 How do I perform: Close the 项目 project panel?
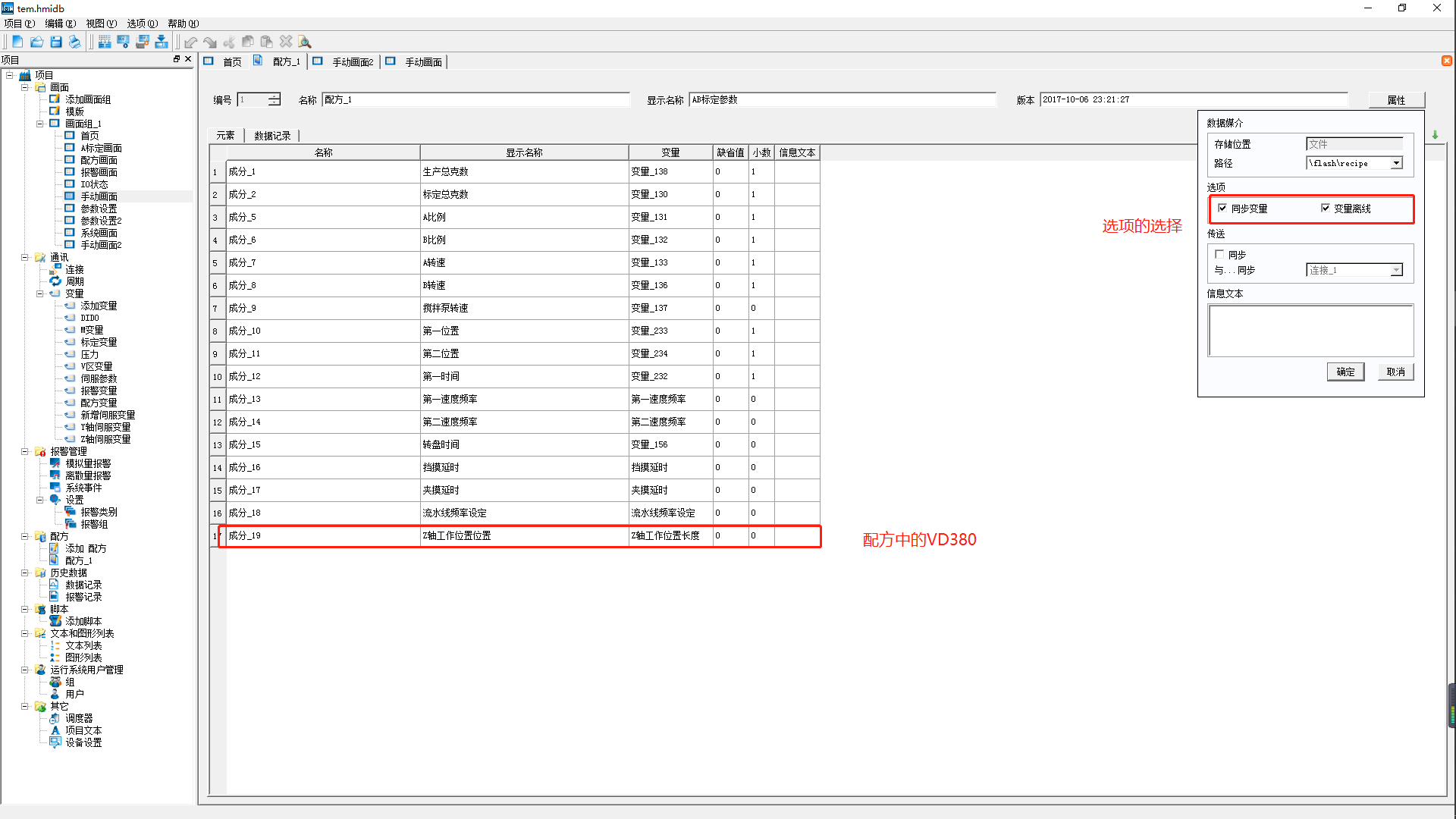point(188,59)
